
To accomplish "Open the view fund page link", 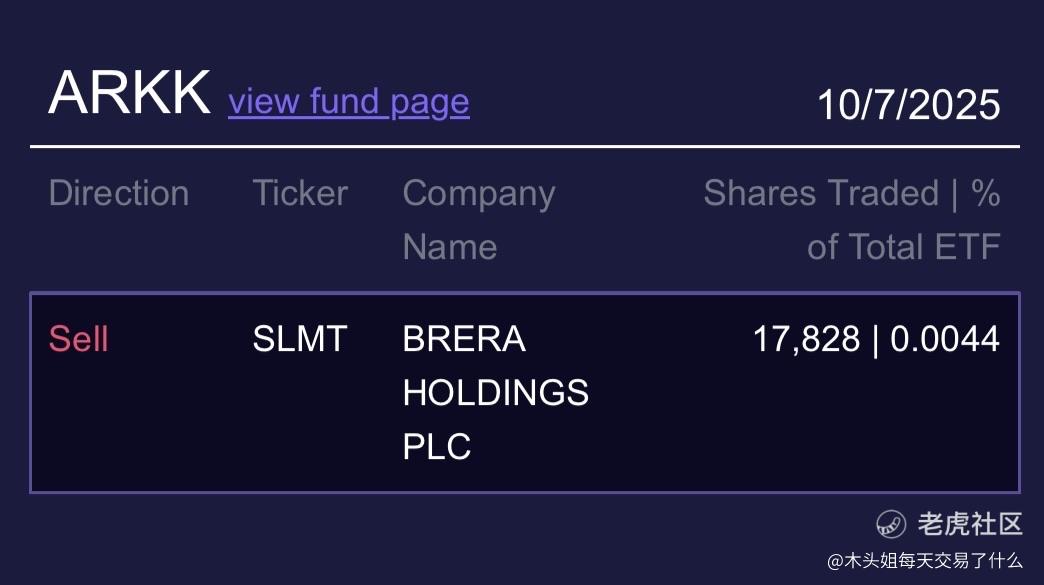I will point(348,101).
